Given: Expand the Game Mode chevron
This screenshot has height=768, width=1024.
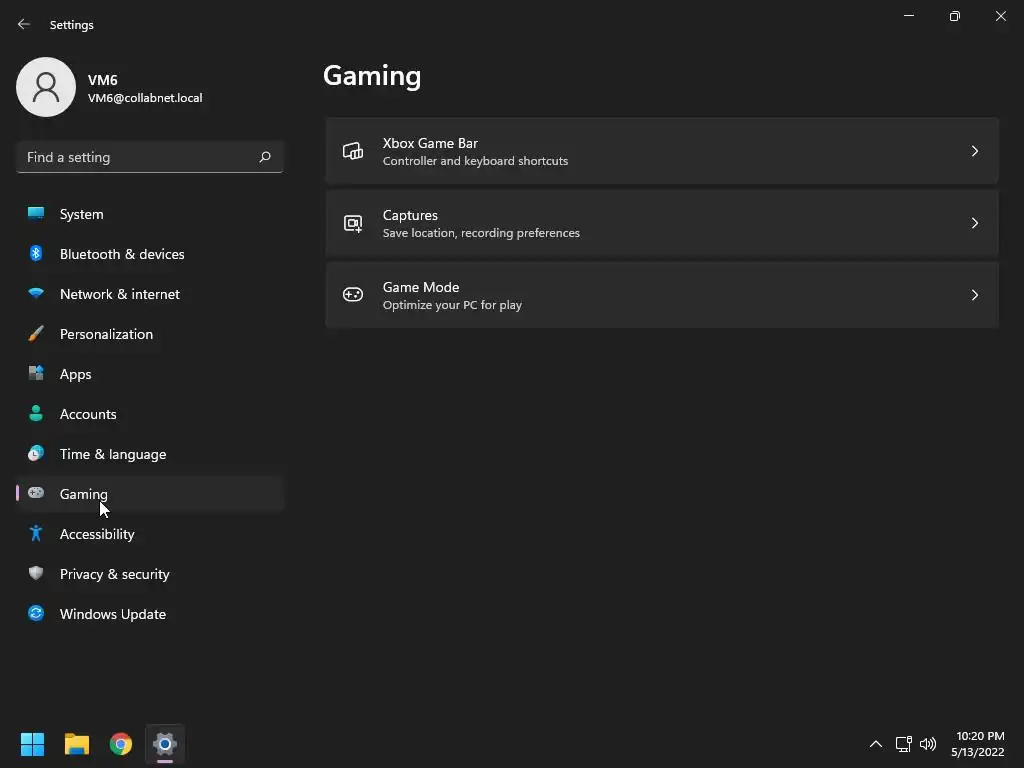Looking at the screenshot, I should point(974,295).
